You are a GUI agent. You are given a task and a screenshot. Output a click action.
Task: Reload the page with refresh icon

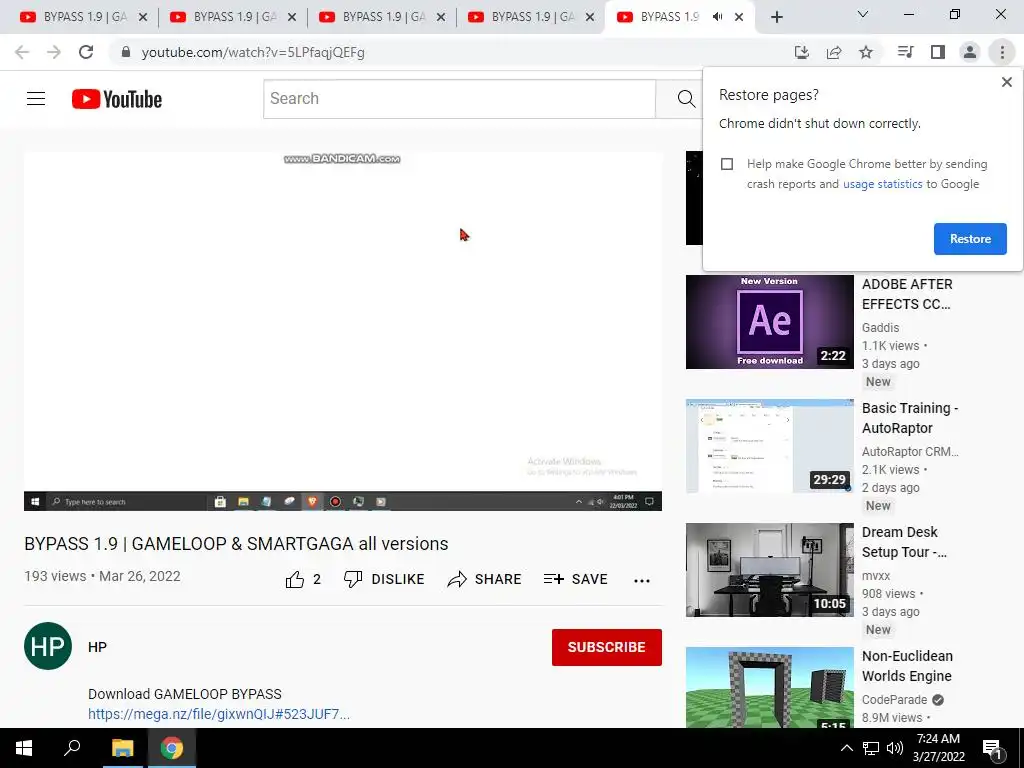click(x=86, y=52)
